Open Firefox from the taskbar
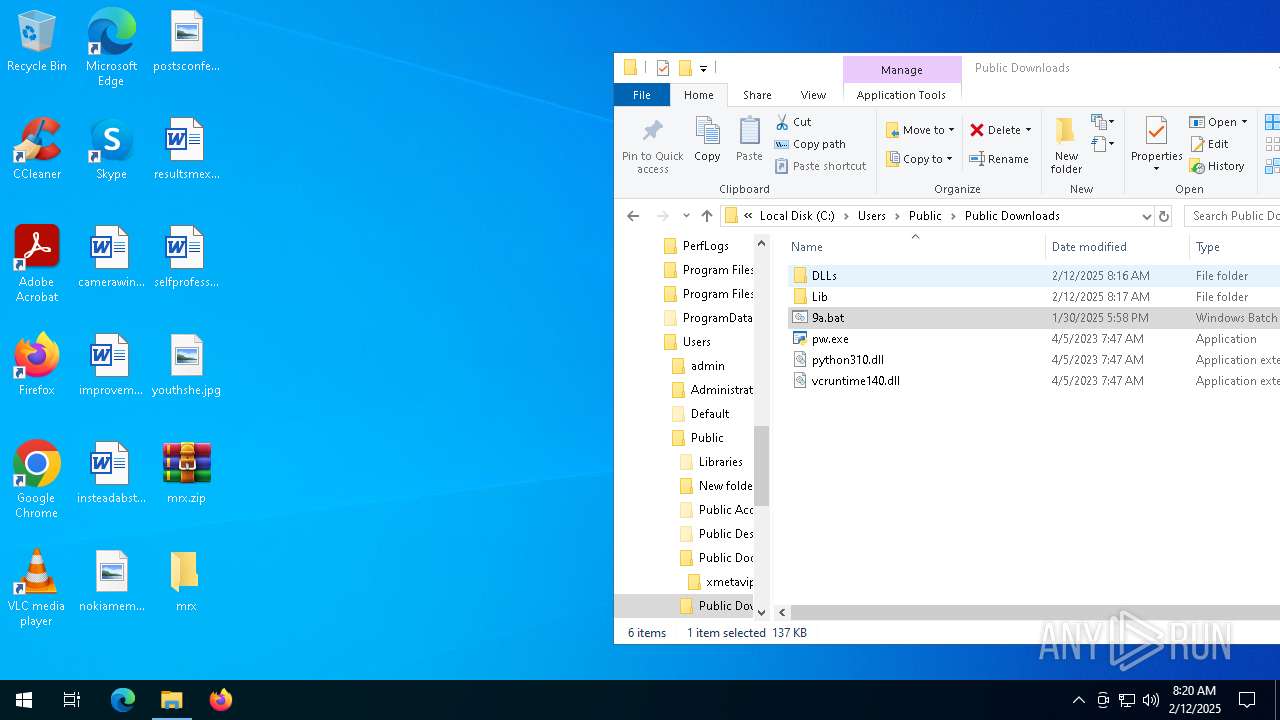1280x720 pixels. pos(221,700)
